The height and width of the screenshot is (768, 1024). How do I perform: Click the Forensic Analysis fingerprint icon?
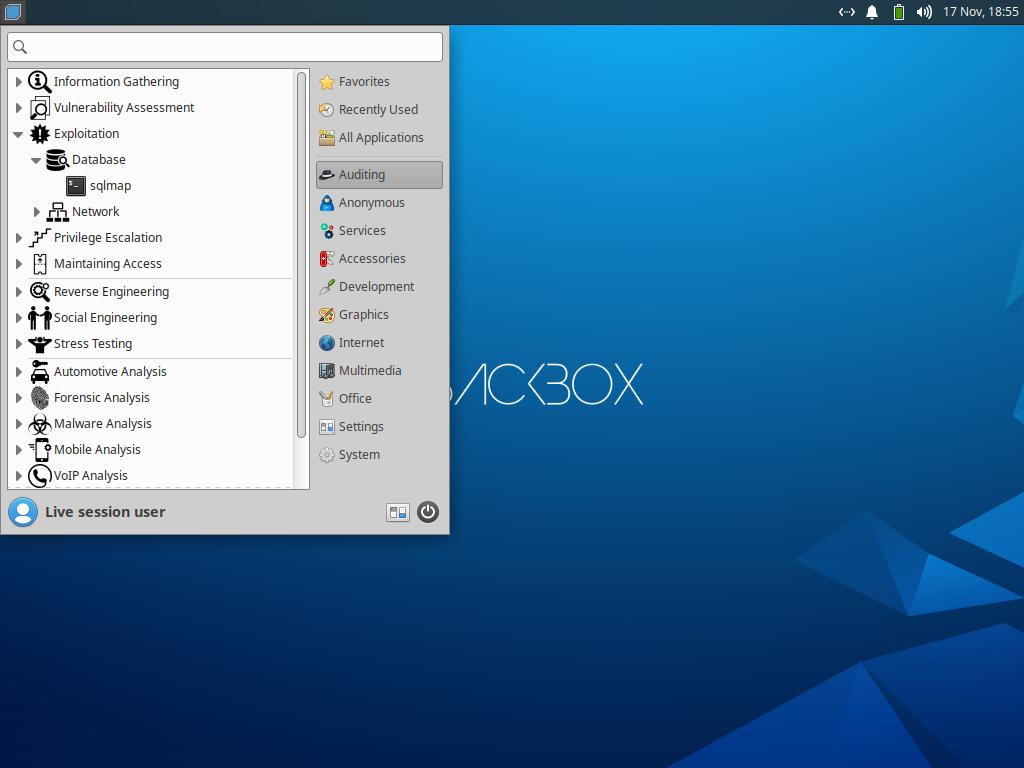(x=39, y=398)
